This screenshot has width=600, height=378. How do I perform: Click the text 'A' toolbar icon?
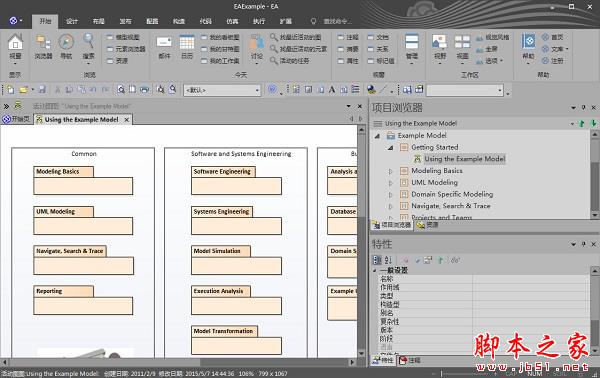pyautogui.click(x=332, y=90)
